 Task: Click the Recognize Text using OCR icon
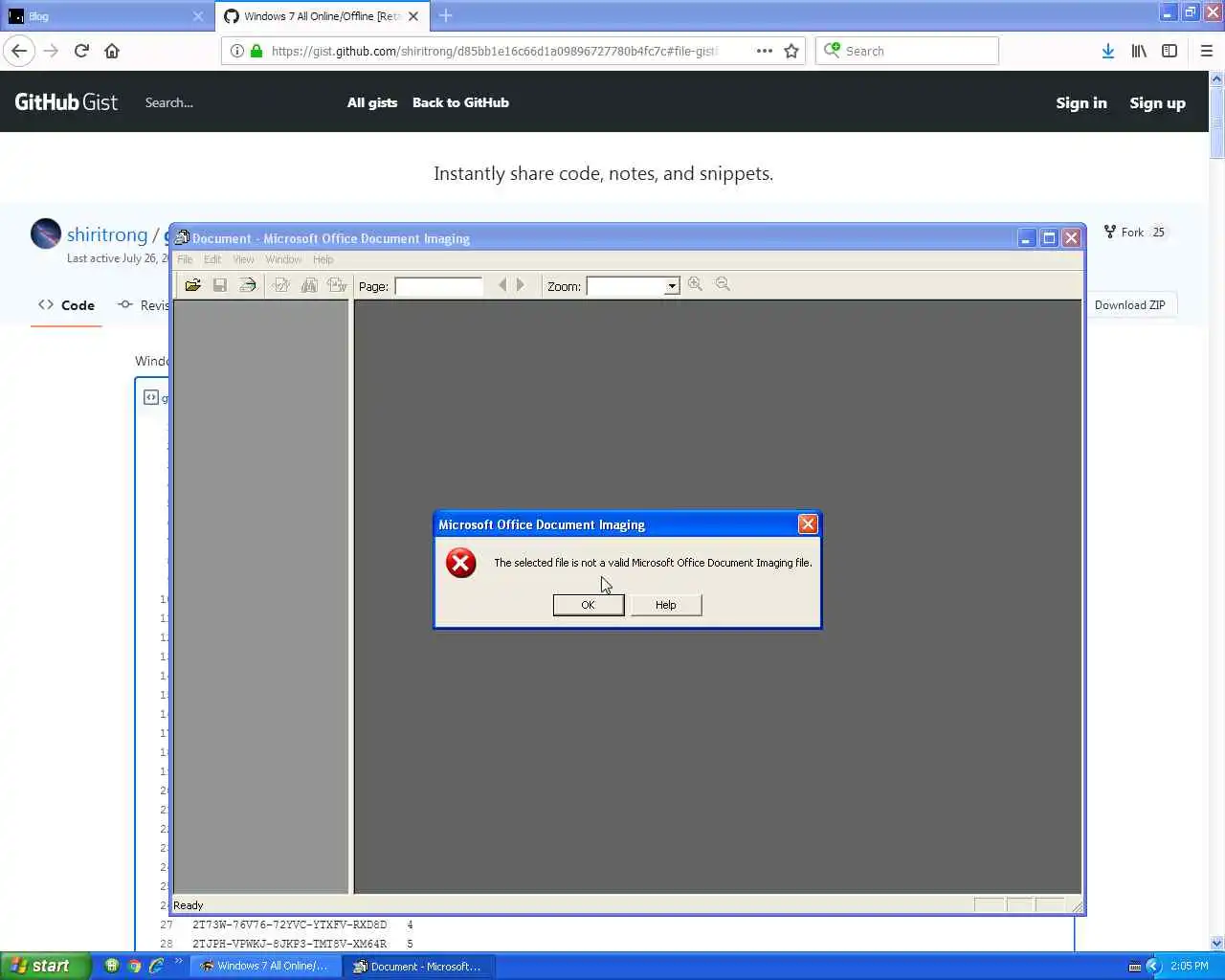point(281,285)
